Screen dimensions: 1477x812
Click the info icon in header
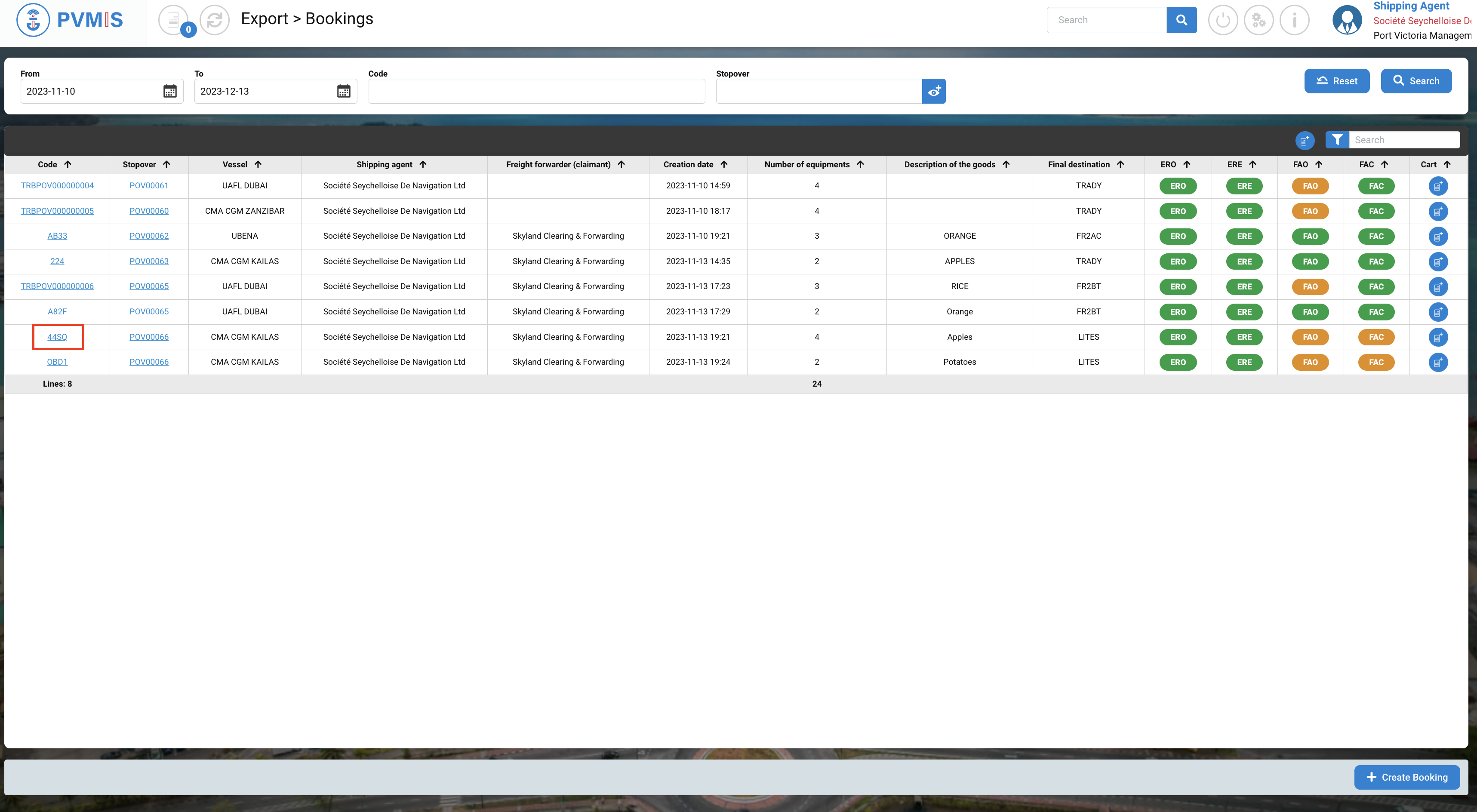coord(1294,20)
